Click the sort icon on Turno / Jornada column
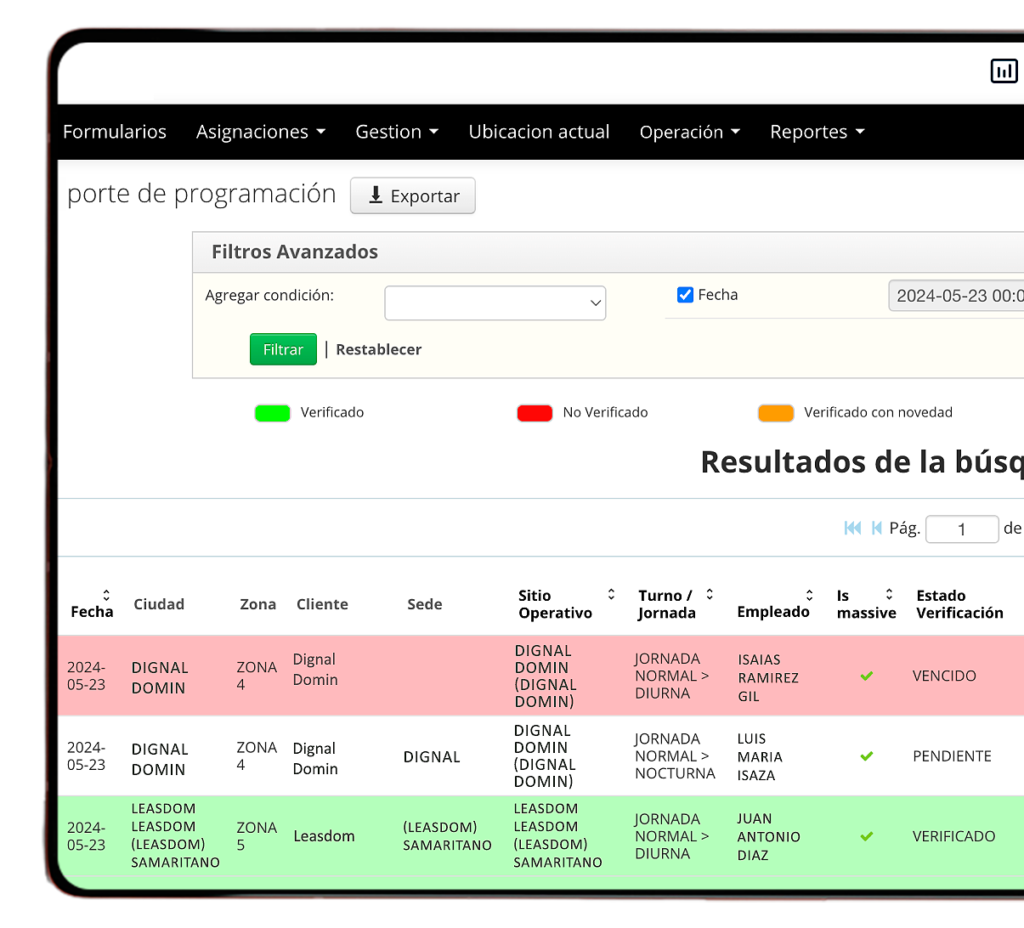1024x928 pixels. pyautogui.click(x=711, y=595)
